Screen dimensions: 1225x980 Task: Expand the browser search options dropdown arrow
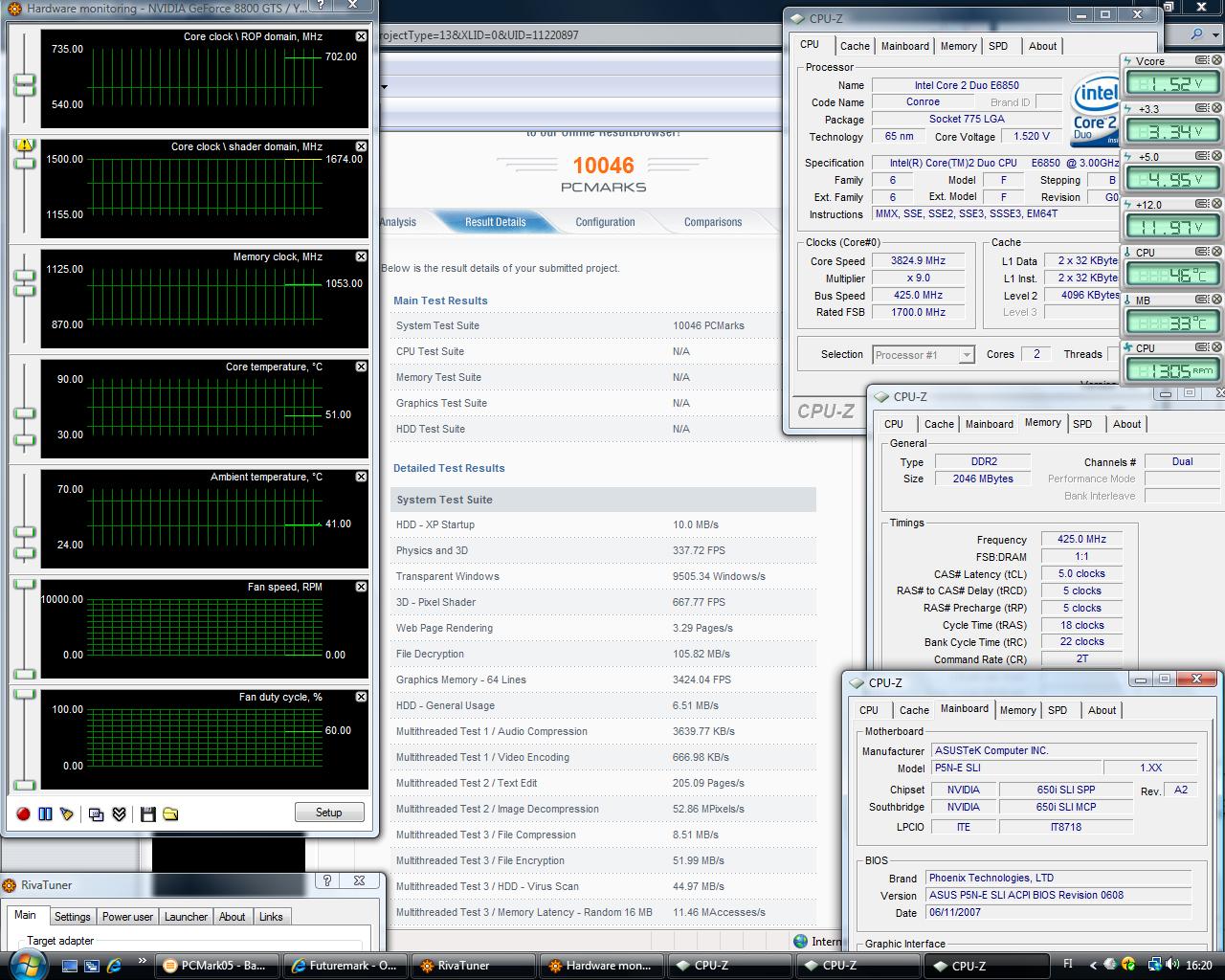point(1217,34)
